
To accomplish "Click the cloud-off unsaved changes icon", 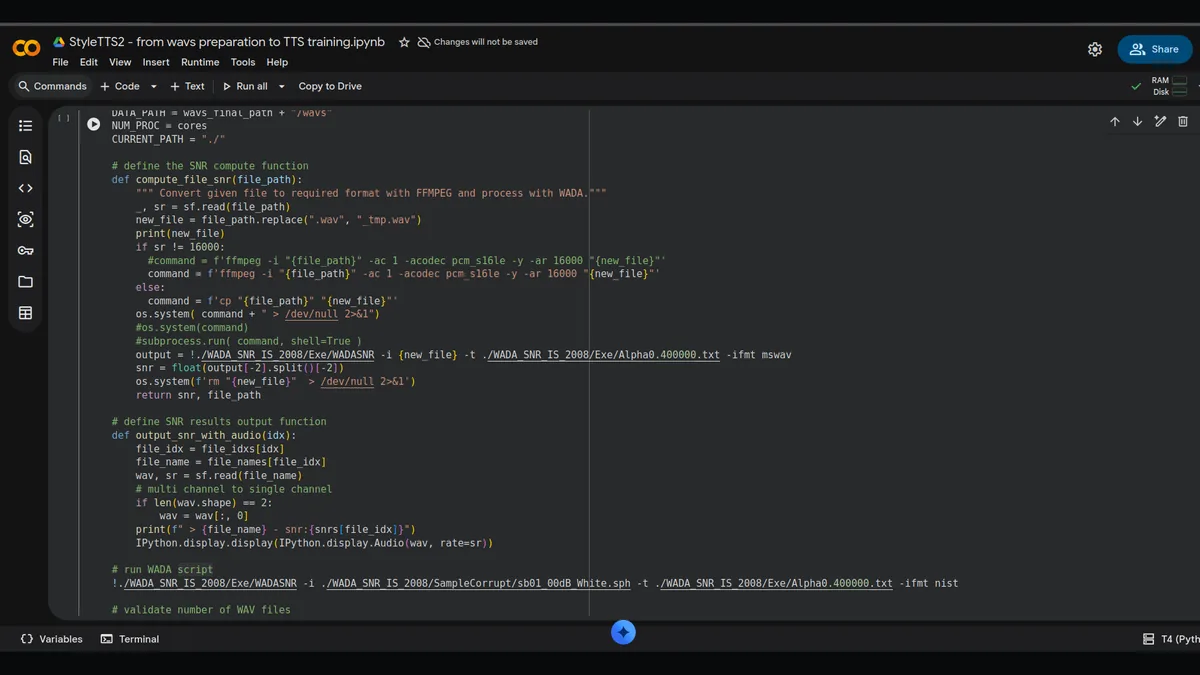I will [424, 42].
